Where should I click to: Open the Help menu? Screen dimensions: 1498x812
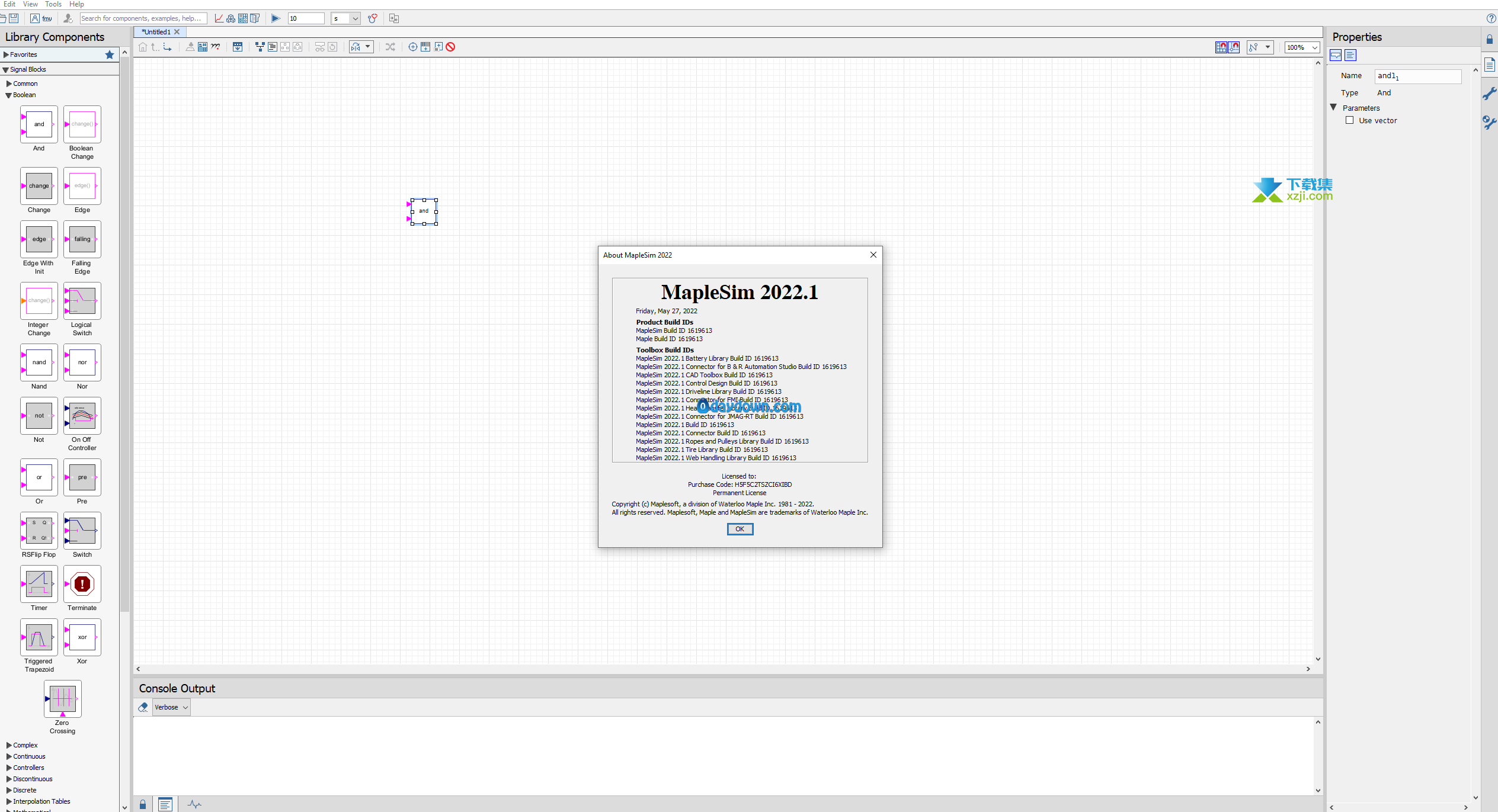[x=77, y=4]
